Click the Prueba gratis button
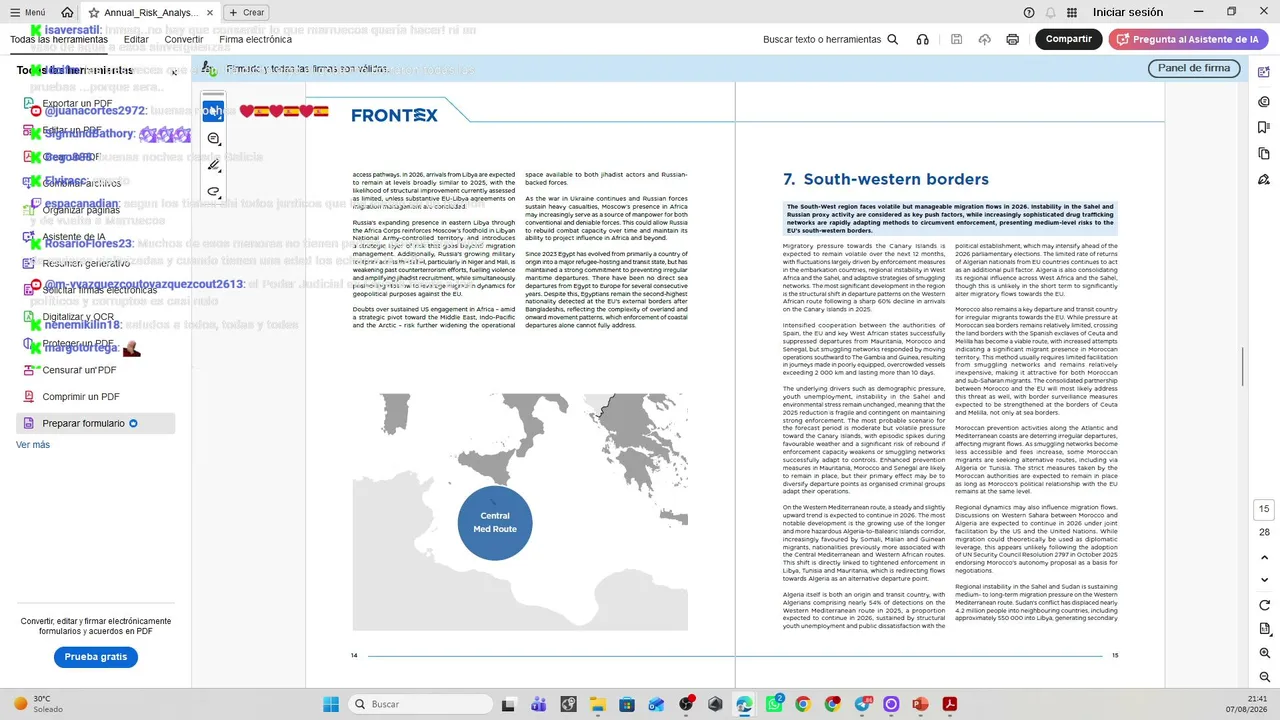Image resolution: width=1280 pixels, height=720 pixels. (x=96, y=657)
